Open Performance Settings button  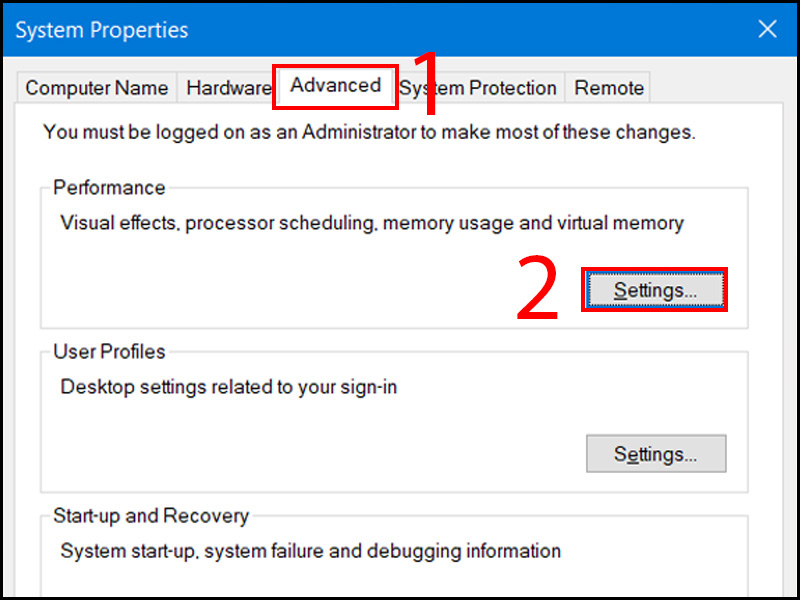[x=655, y=290]
